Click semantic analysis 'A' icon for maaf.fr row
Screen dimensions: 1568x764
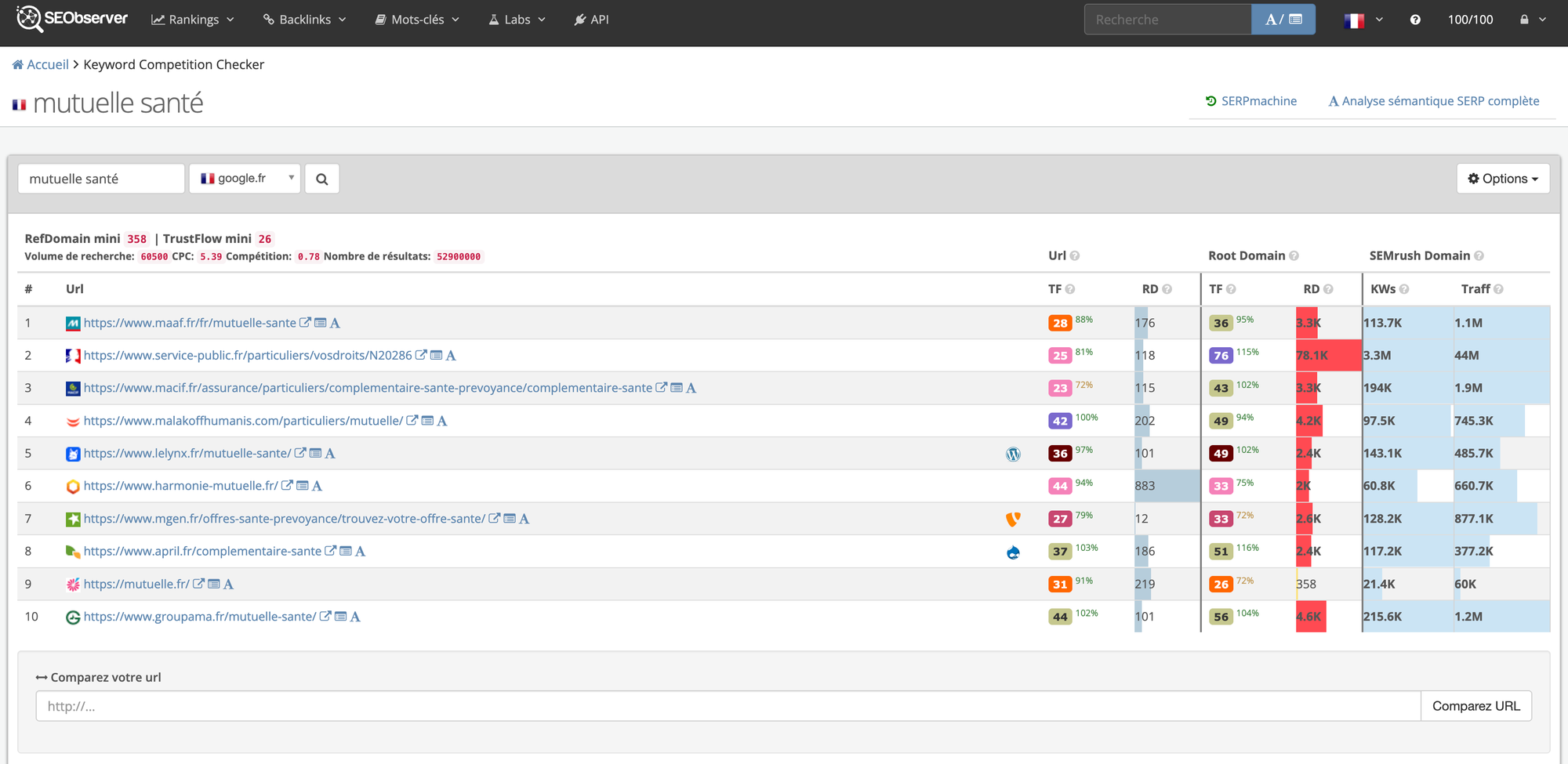coord(335,323)
